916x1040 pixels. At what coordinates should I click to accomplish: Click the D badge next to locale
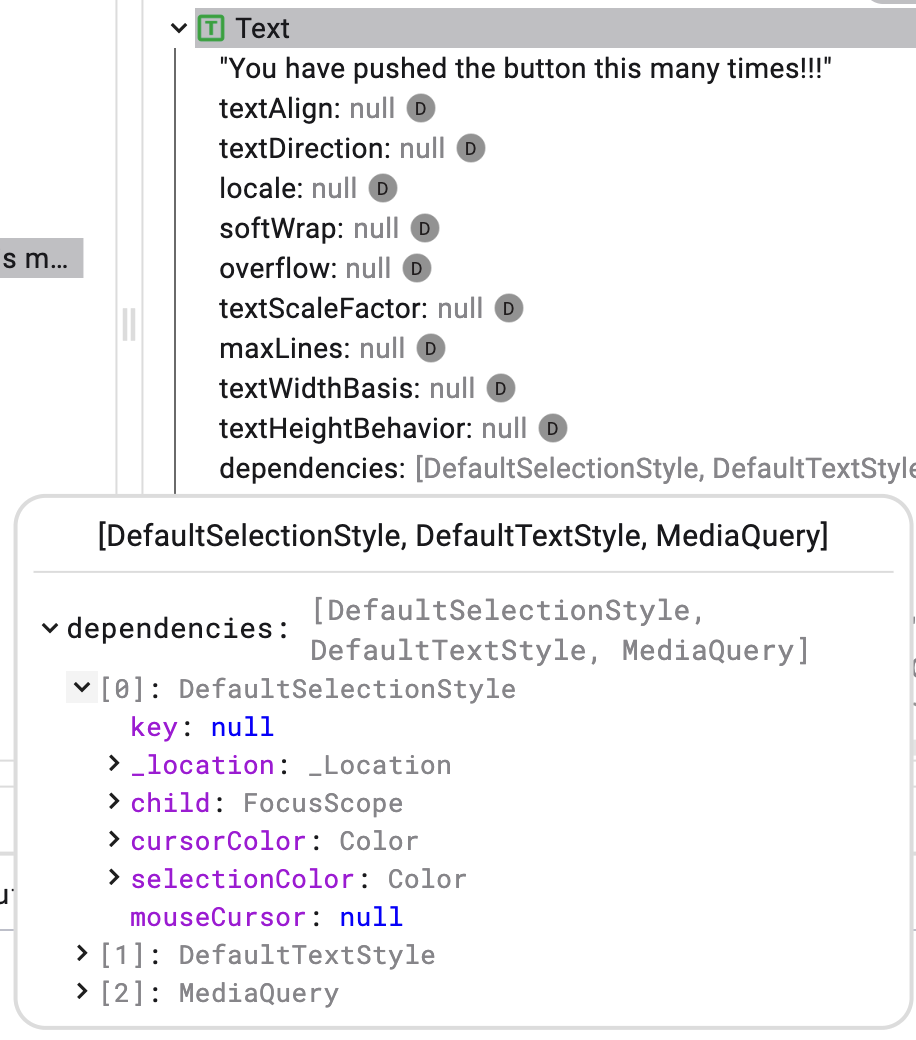tap(383, 188)
